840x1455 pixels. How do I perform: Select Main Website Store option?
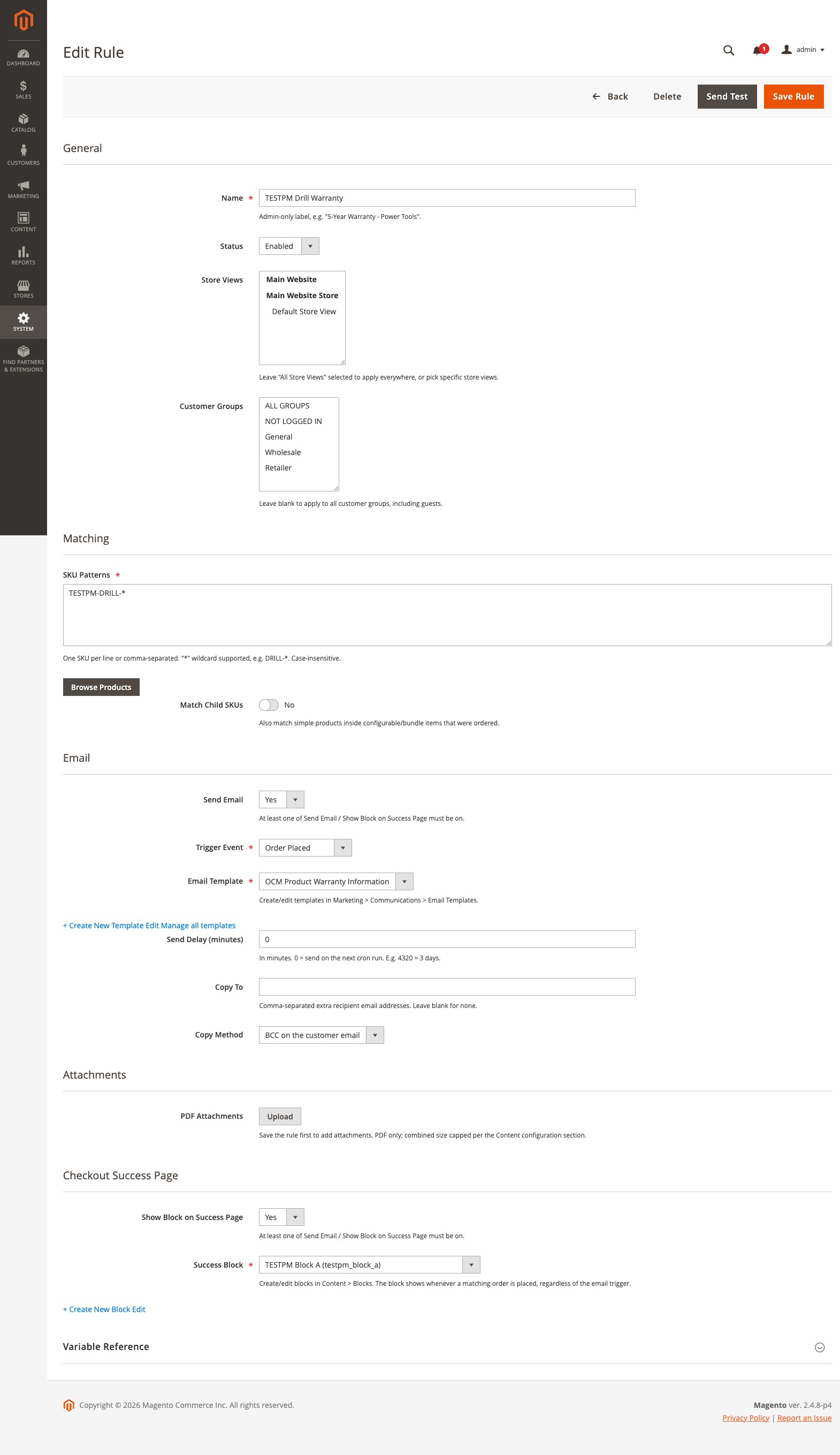click(302, 295)
